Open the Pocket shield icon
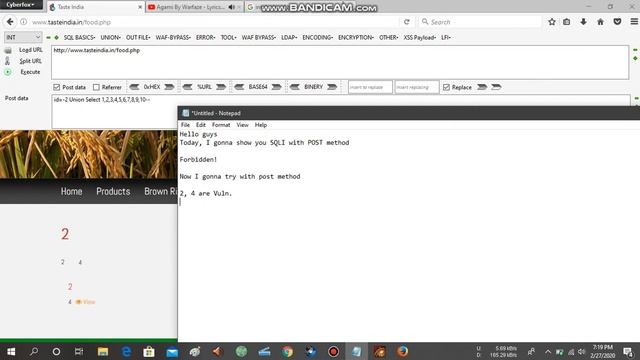Viewport: 640px width, 360px height. pos(617,22)
